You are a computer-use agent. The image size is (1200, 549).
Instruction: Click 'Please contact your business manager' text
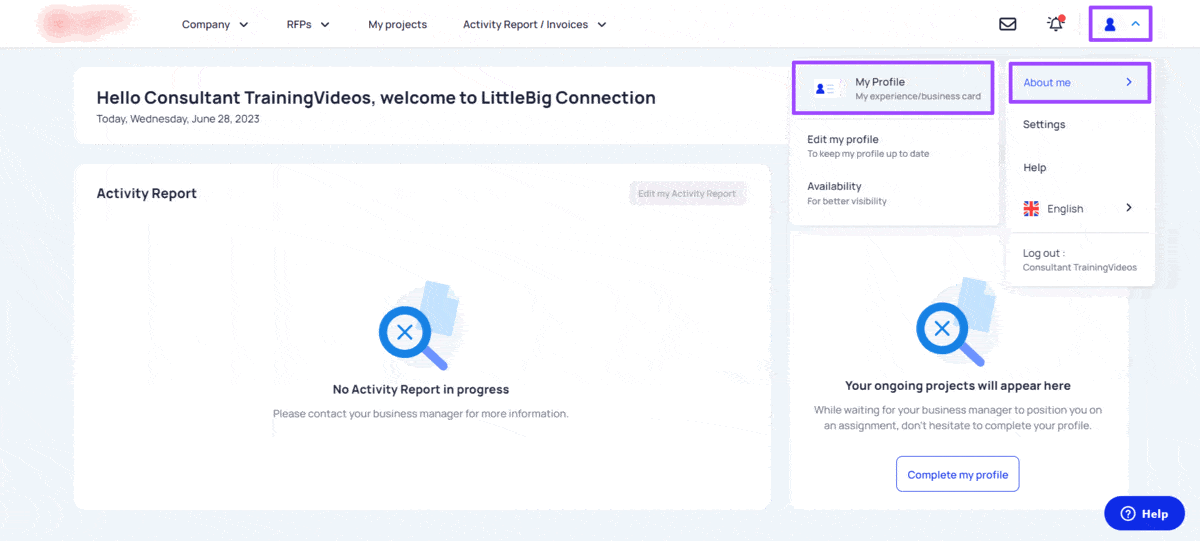[420, 413]
